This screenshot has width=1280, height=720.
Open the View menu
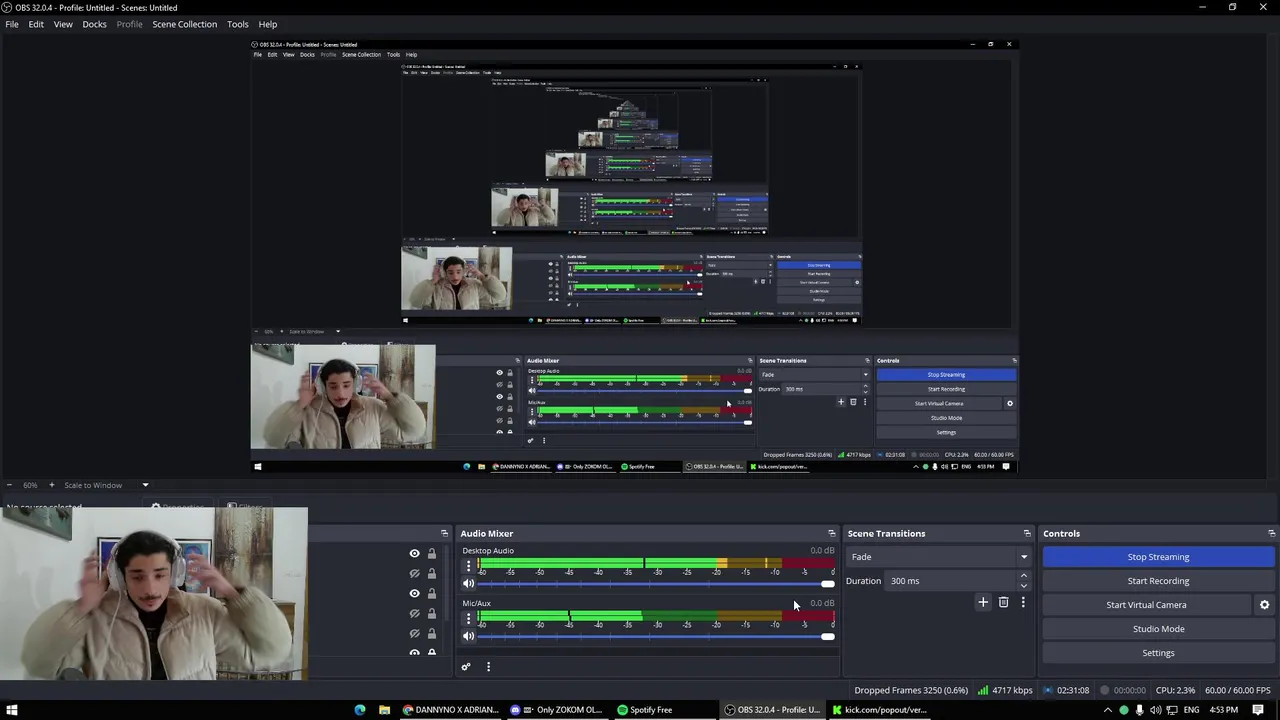coord(63,24)
